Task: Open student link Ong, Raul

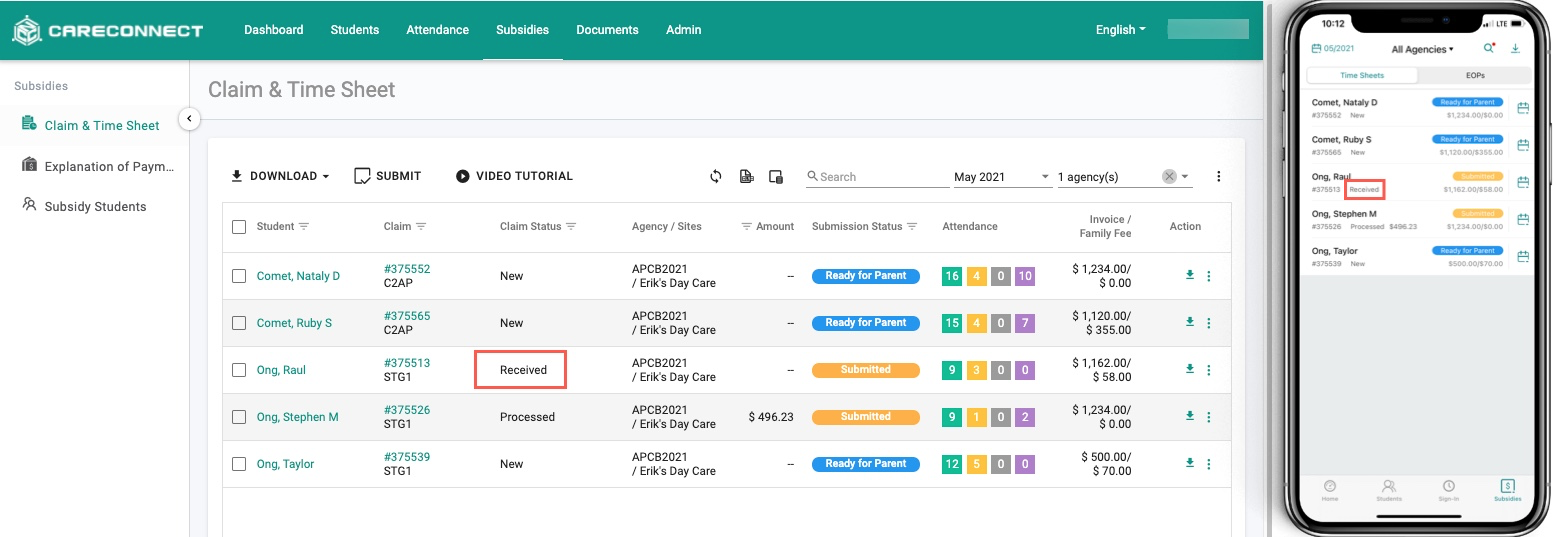Action: (281, 370)
